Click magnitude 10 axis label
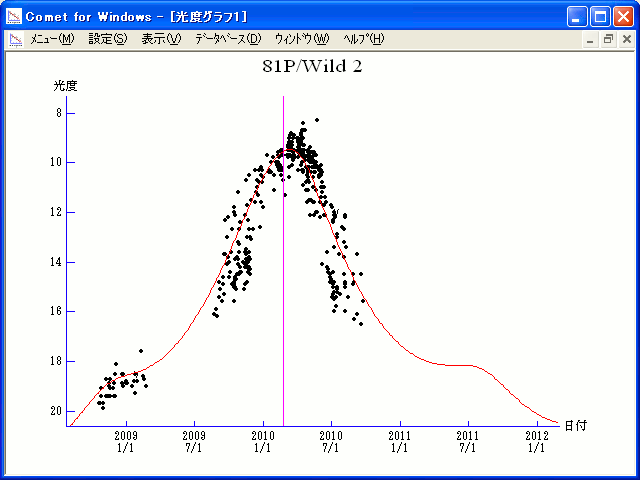The image size is (640, 480). click(56, 162)
